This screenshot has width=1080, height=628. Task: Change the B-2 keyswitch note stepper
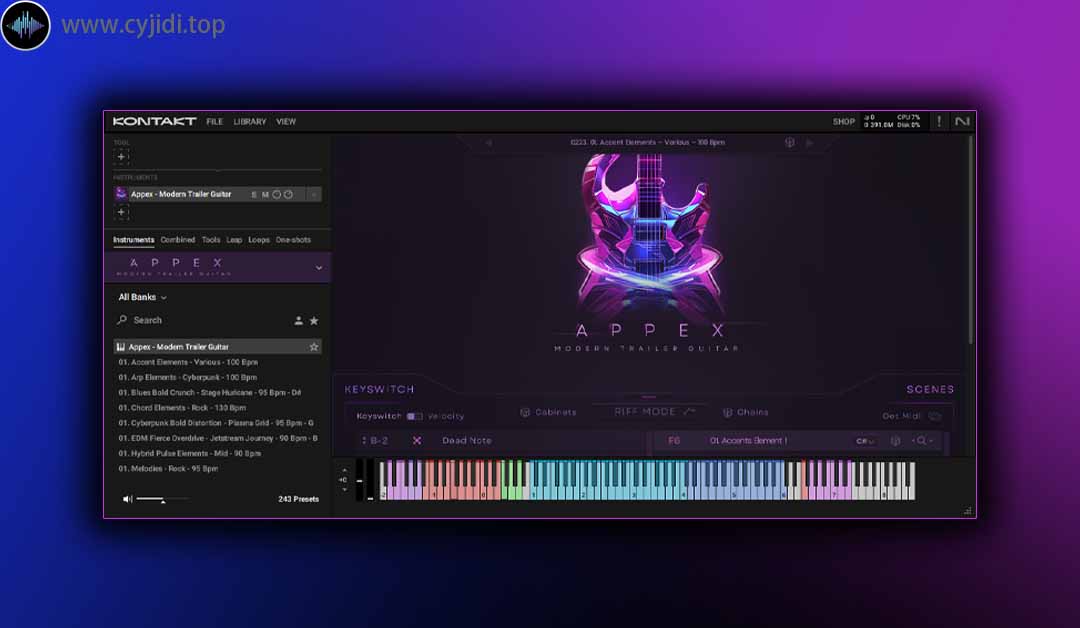[364, 441]
